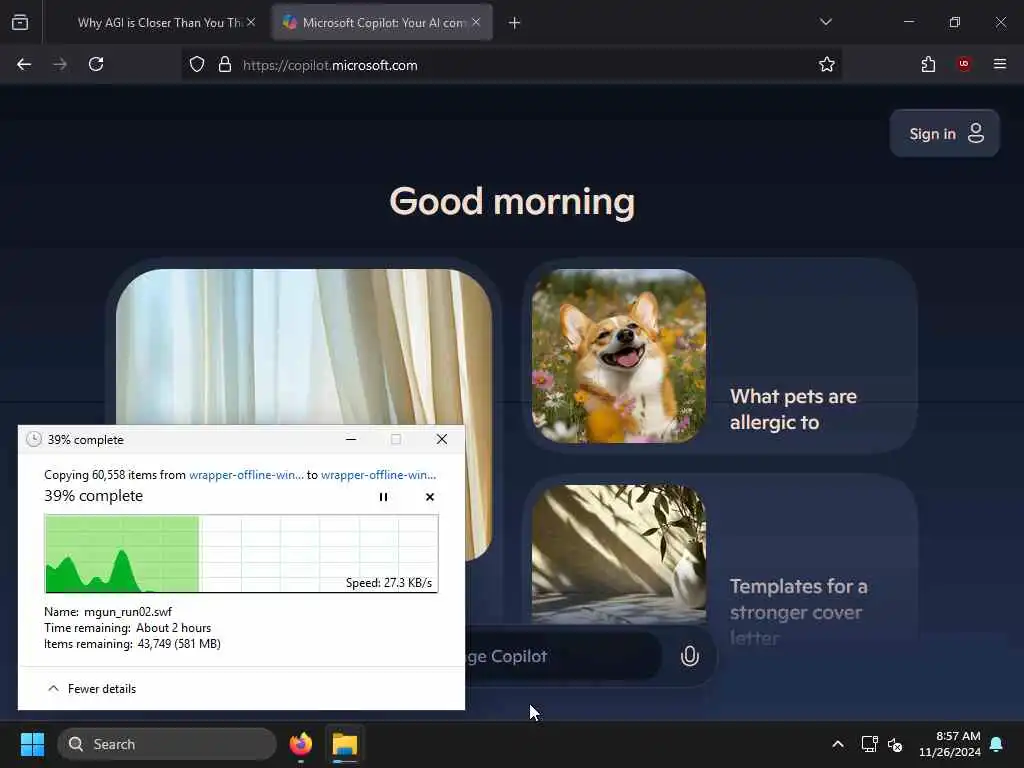
Task: Expand the list all tabs dropdown
Action: click(825, 22)
